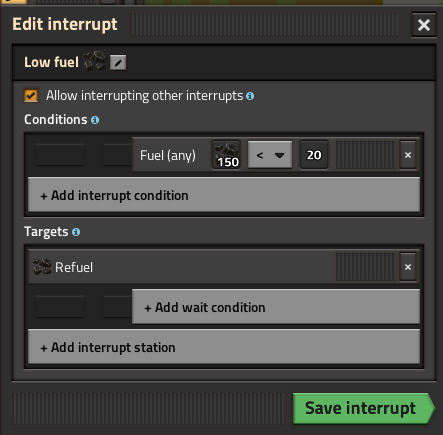Open the comparison operator dropdown
Image resolution: width=443 pixels, height=435 pixels.
pos(270,155)
